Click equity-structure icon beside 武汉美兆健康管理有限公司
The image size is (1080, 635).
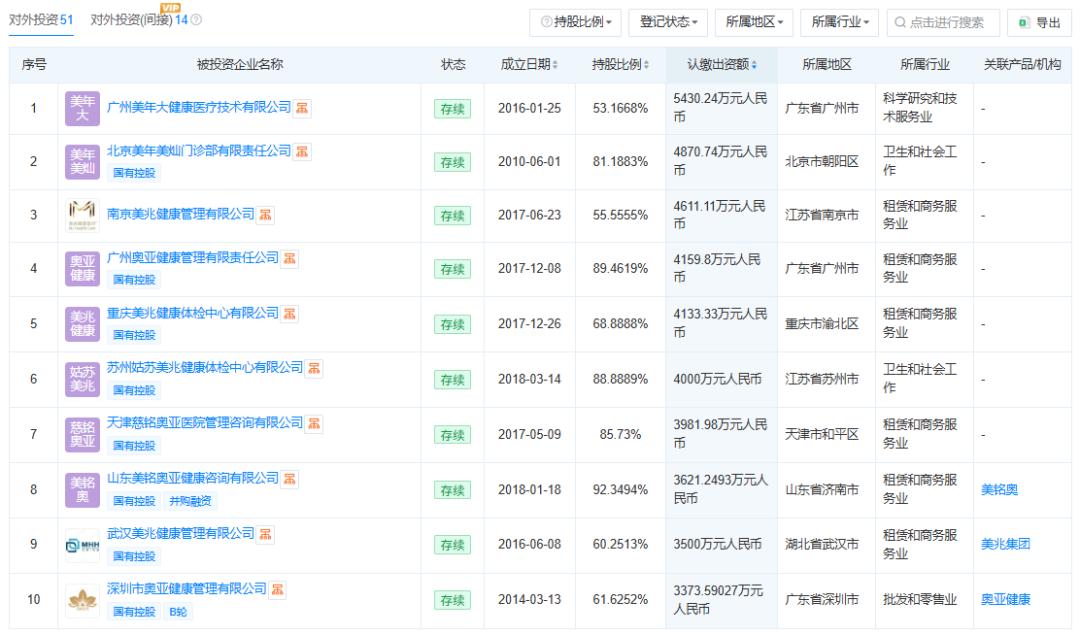click(265, 534)
